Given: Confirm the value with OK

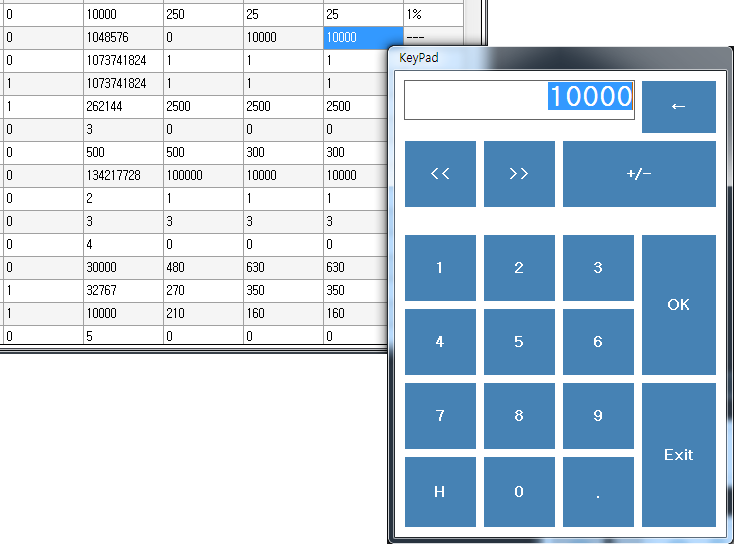Looking at the screenshot, I should point(678,305).
